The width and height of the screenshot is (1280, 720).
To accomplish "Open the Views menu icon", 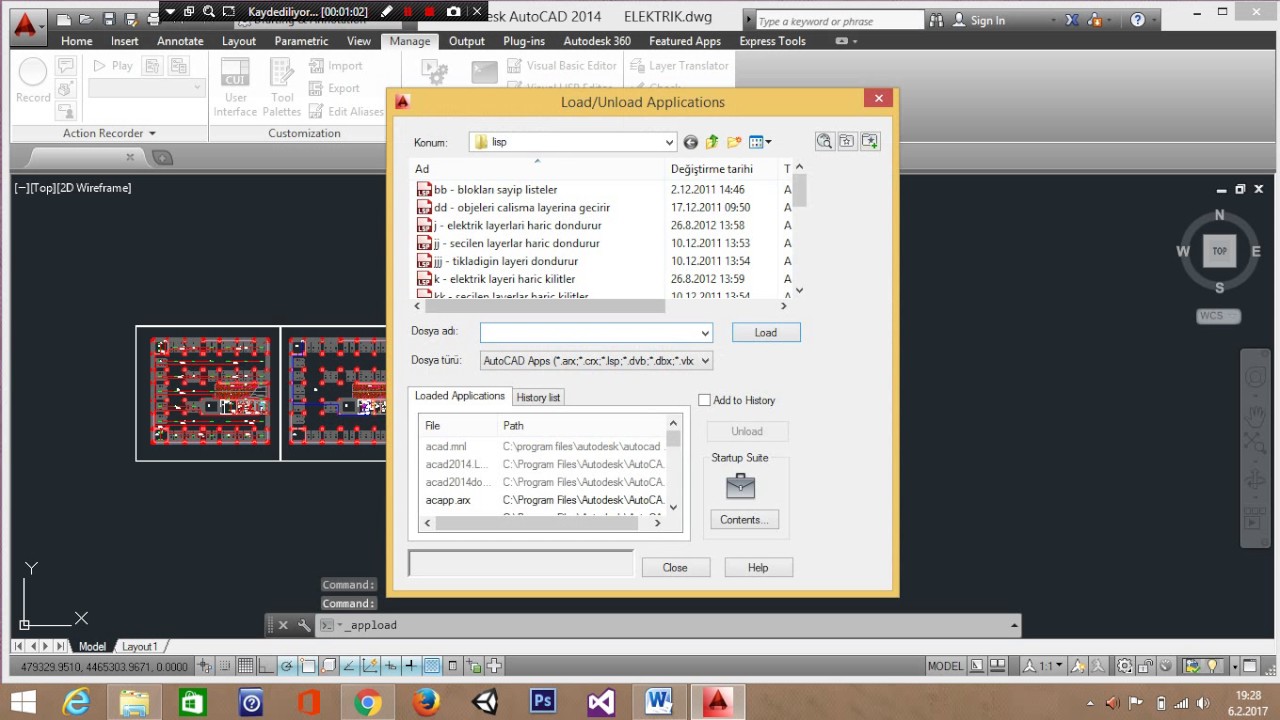I will (x=760, y=142).
